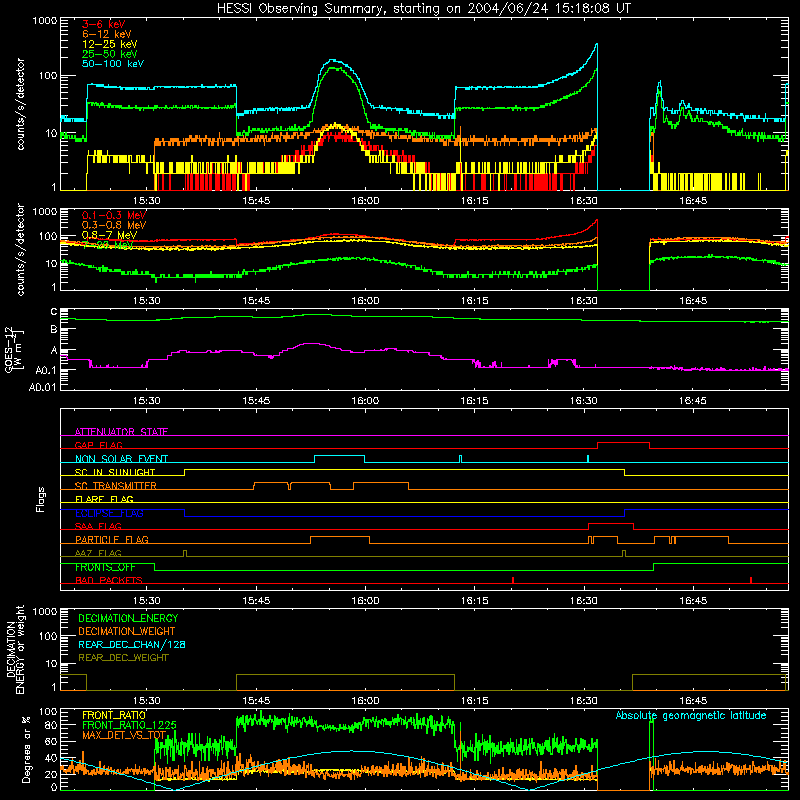Click the MAX_DET_VS_TOT legend label

click(x=124, y=735)
